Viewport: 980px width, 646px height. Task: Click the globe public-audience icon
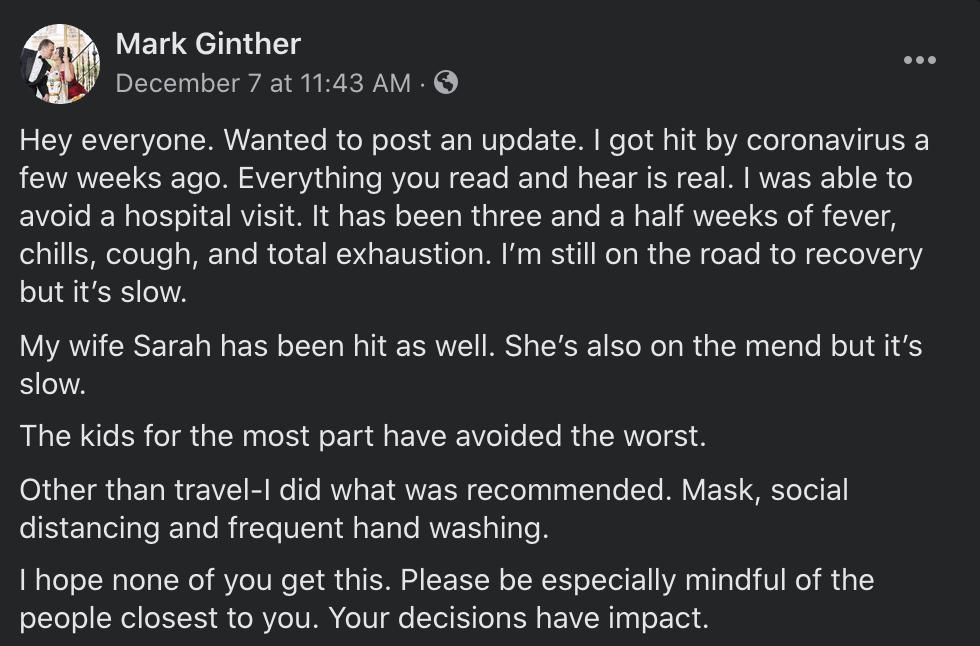pos(446,82)
